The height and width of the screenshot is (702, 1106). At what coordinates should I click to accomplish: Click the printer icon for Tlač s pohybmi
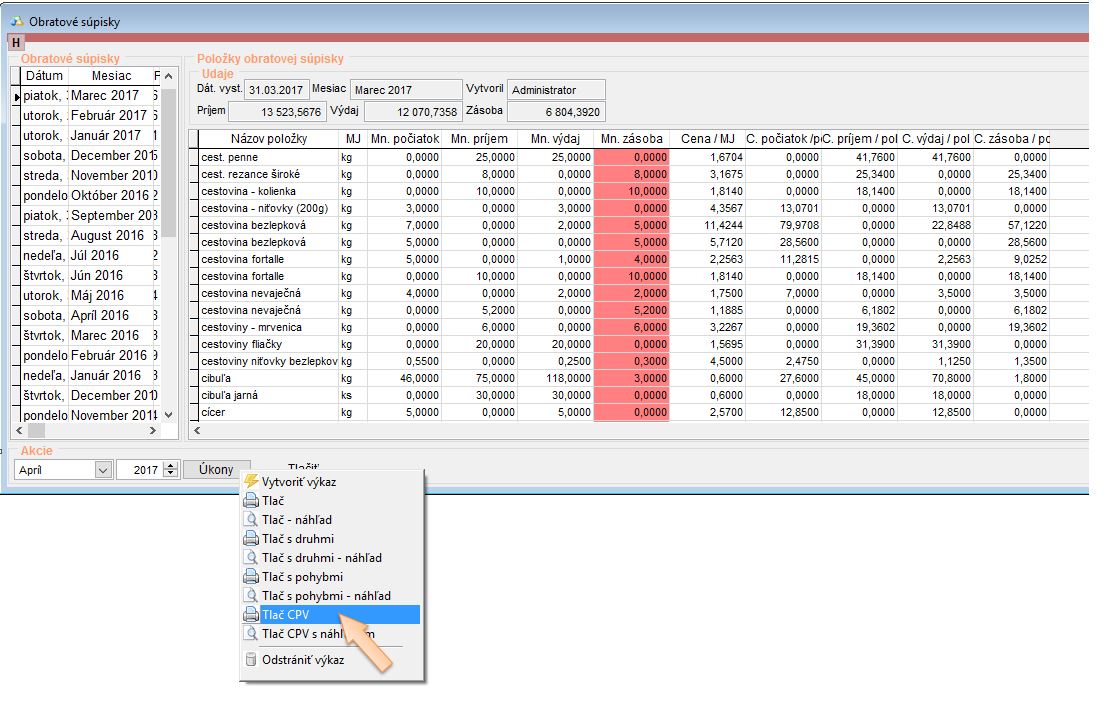[x=251, y=577]
